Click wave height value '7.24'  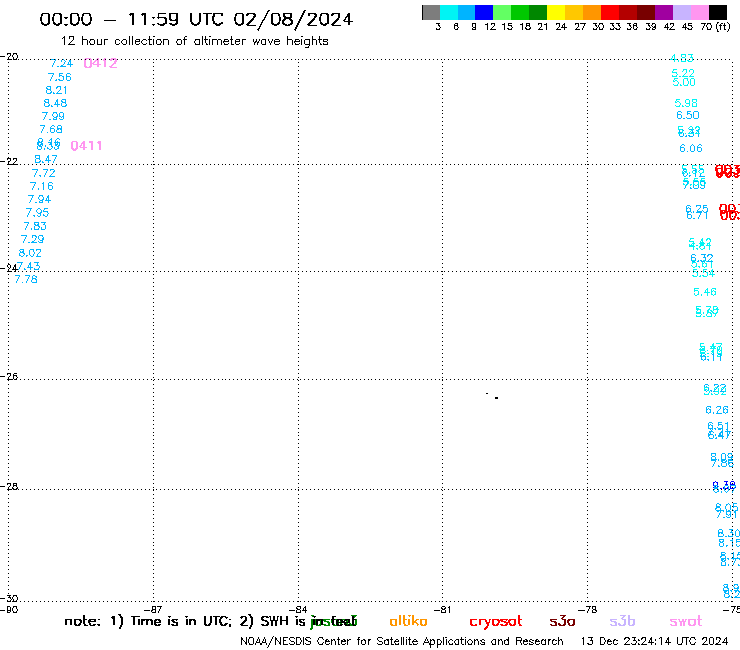(x=61, y=63)
